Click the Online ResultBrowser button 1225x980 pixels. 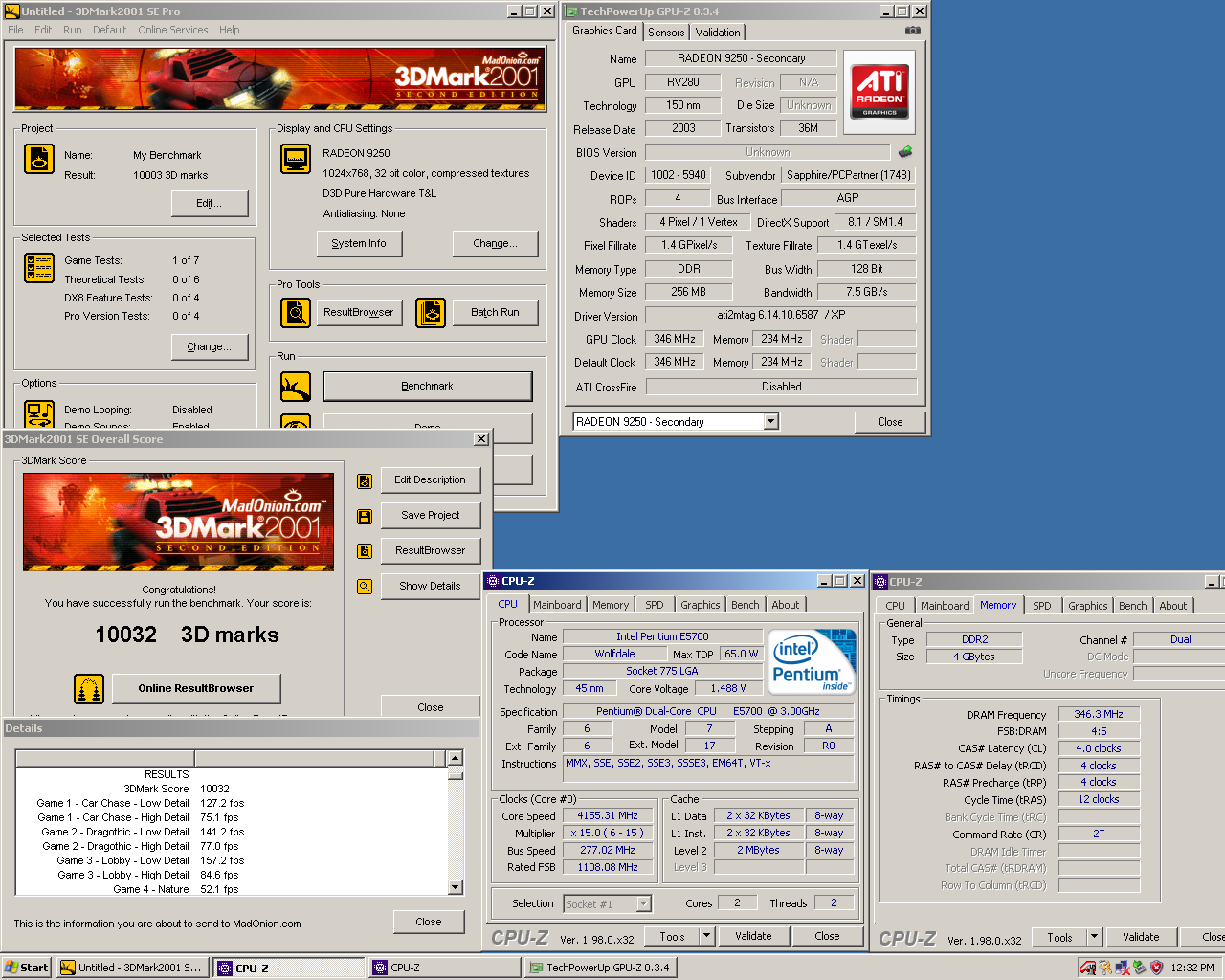pos(196,689)
